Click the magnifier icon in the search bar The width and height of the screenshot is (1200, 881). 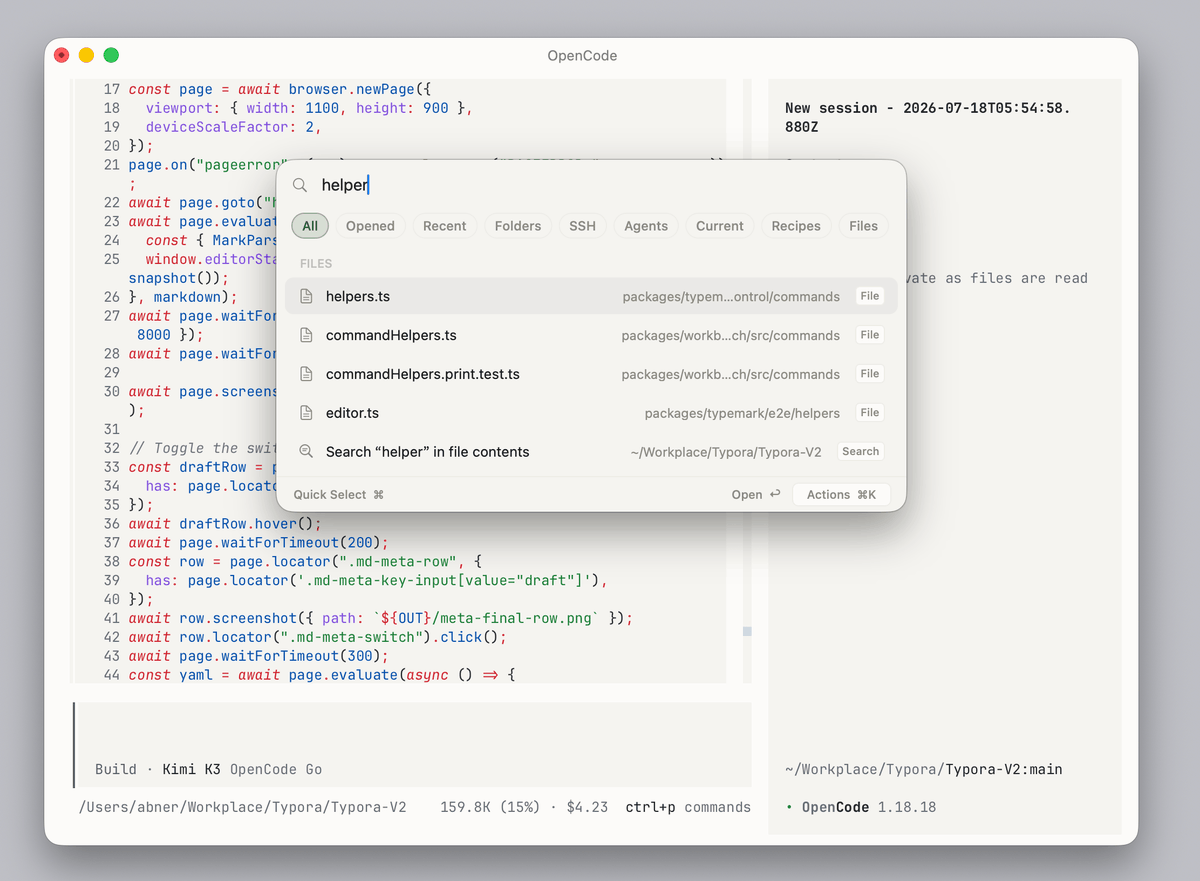pos(300,185)
